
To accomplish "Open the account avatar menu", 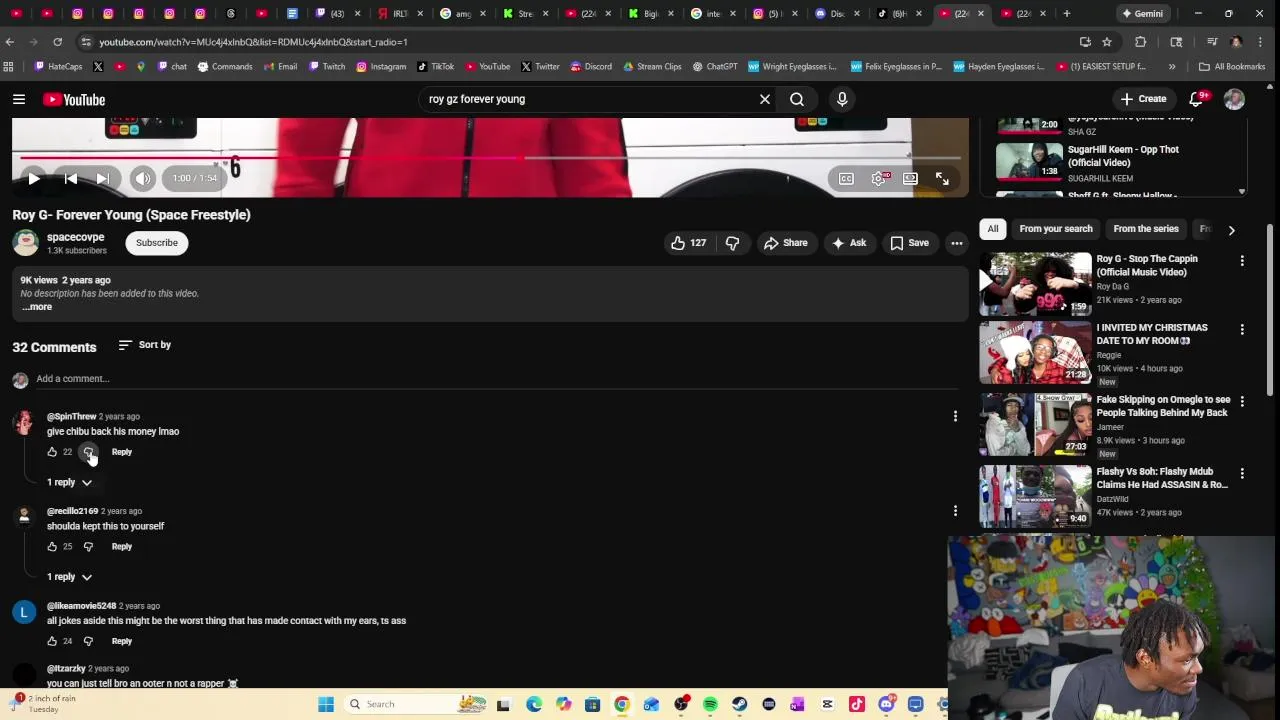I will coord(1234,99).
